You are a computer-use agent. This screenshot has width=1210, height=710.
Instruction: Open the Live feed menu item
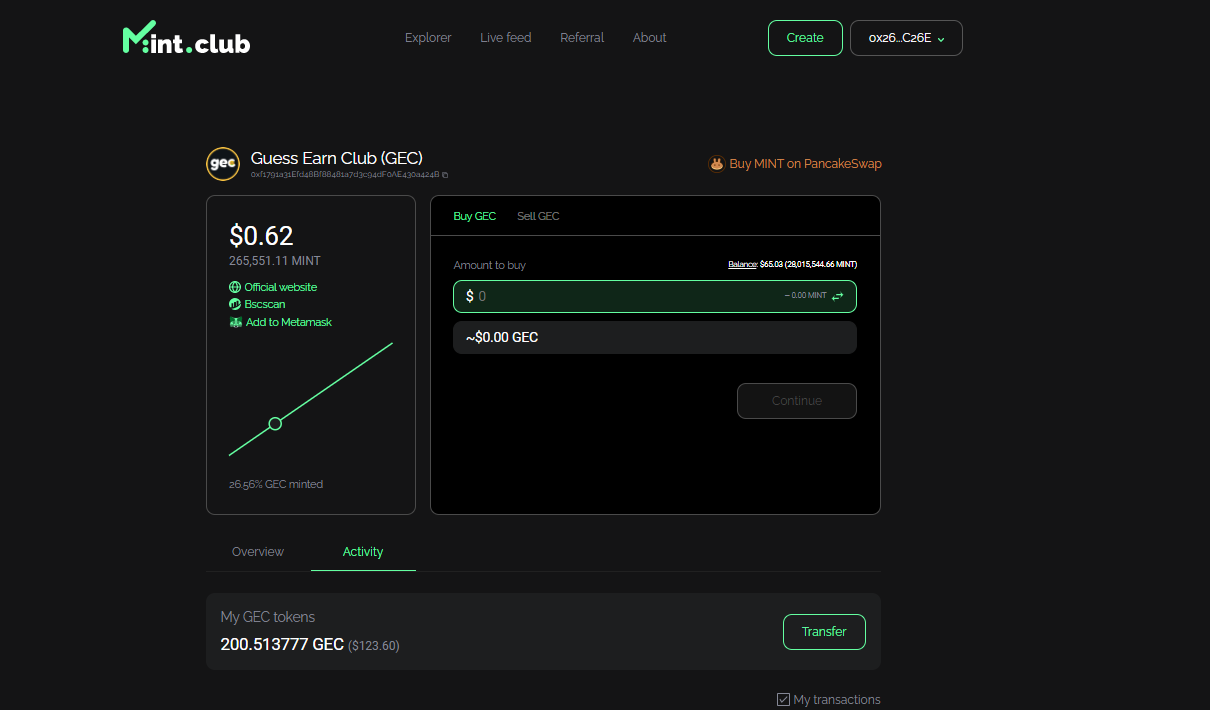coord(506,38)
